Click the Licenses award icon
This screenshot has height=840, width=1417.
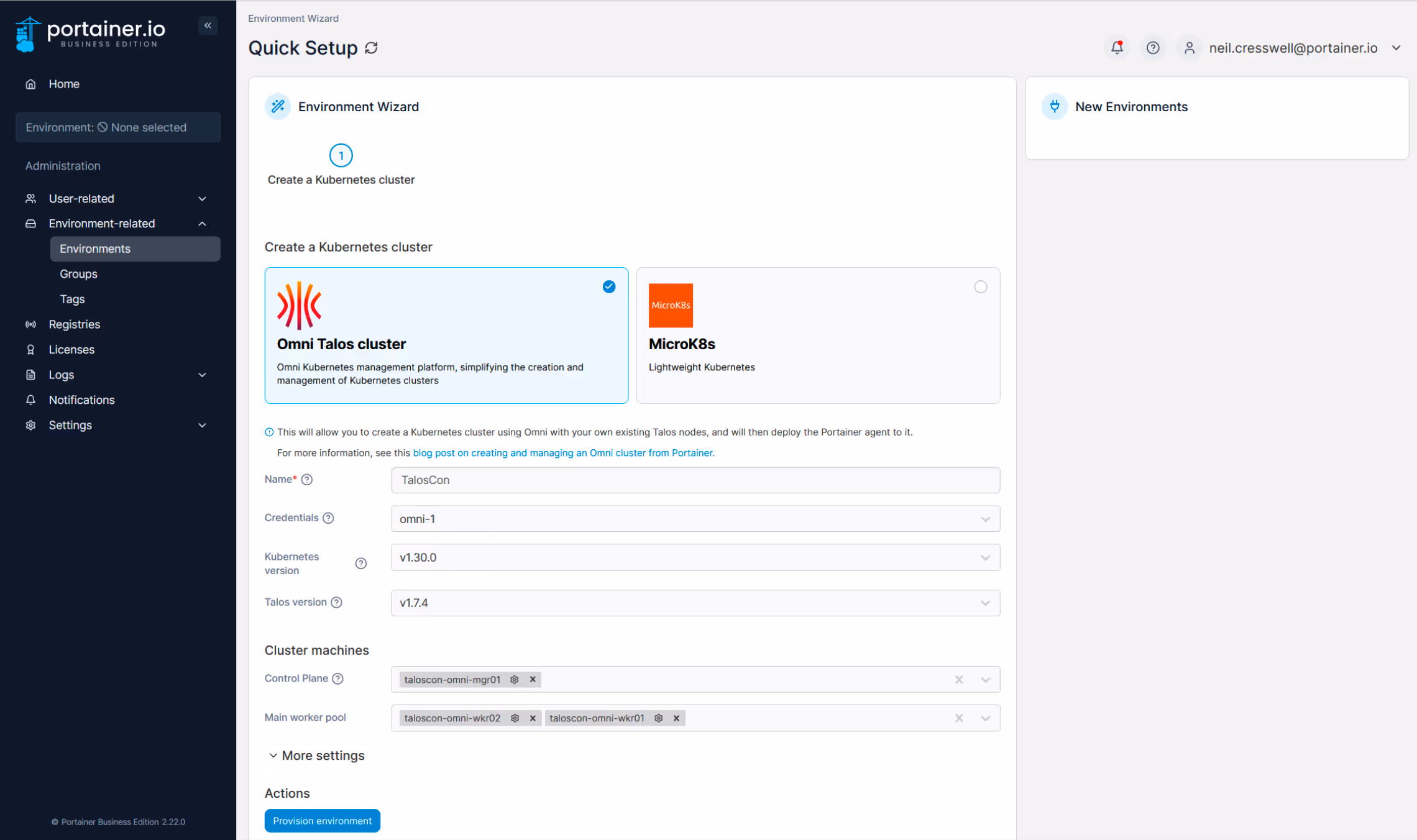click(x=30, y=349)
